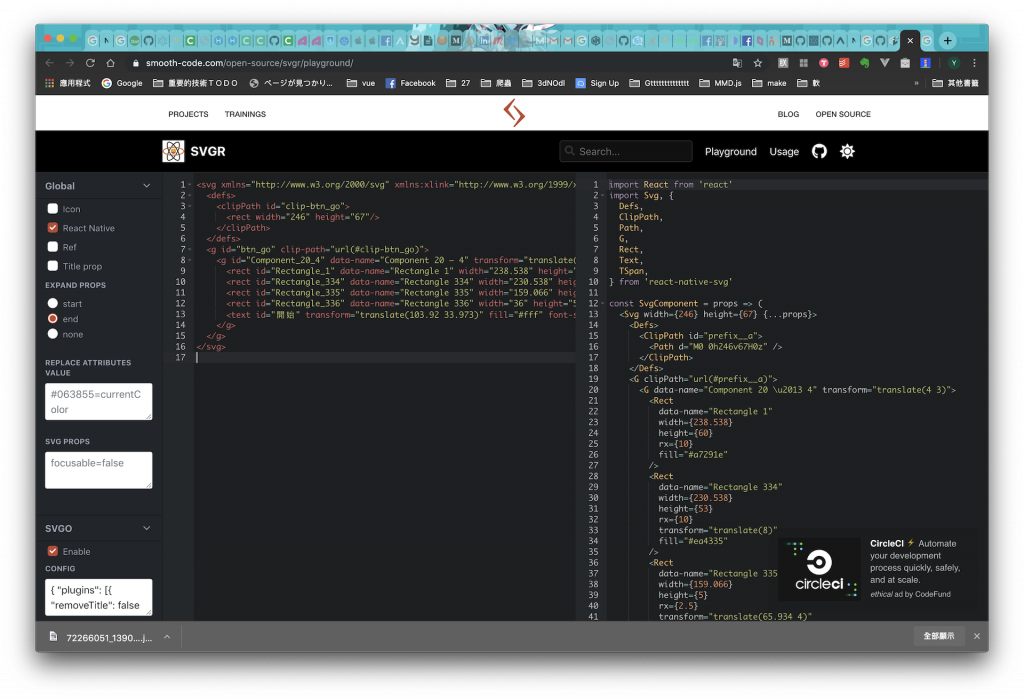Image resolution: width=1024 pixels, height=699 pixels.
Task: Click the SVGO config text box
Action: (99, 597)
